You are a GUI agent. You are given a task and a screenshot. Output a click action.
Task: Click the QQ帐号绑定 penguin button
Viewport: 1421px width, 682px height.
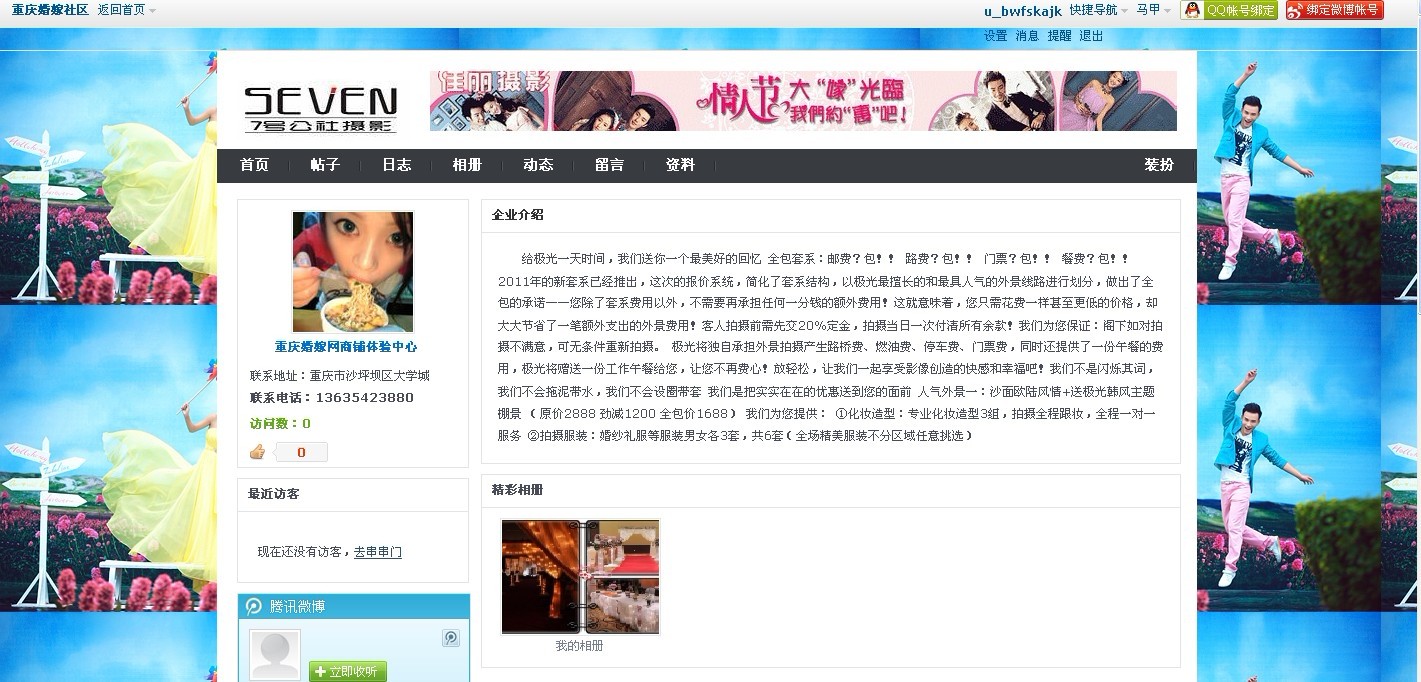coord(1229,10)
